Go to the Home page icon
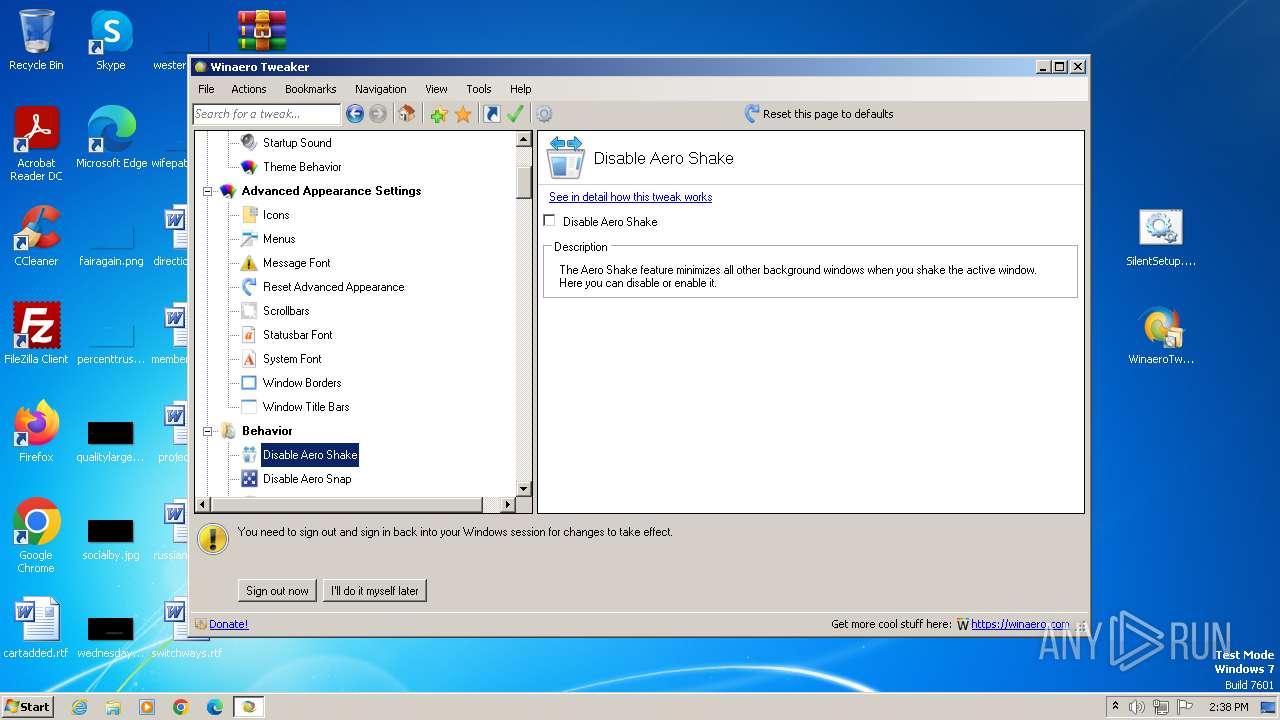This screenshot has height=720, width=1280. (407, 114)
